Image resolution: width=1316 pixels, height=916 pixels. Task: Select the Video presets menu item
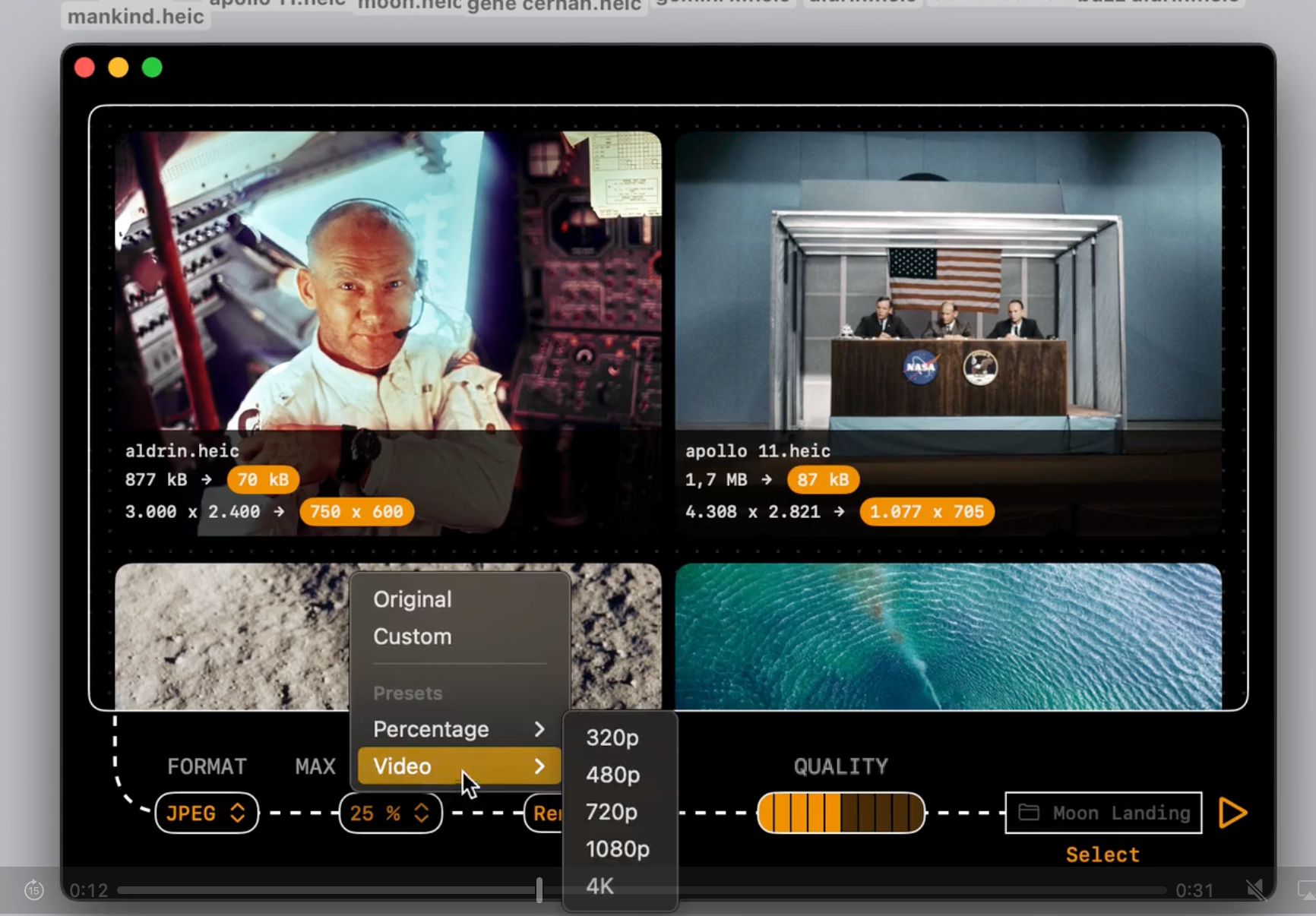click(x=459, y=766)
